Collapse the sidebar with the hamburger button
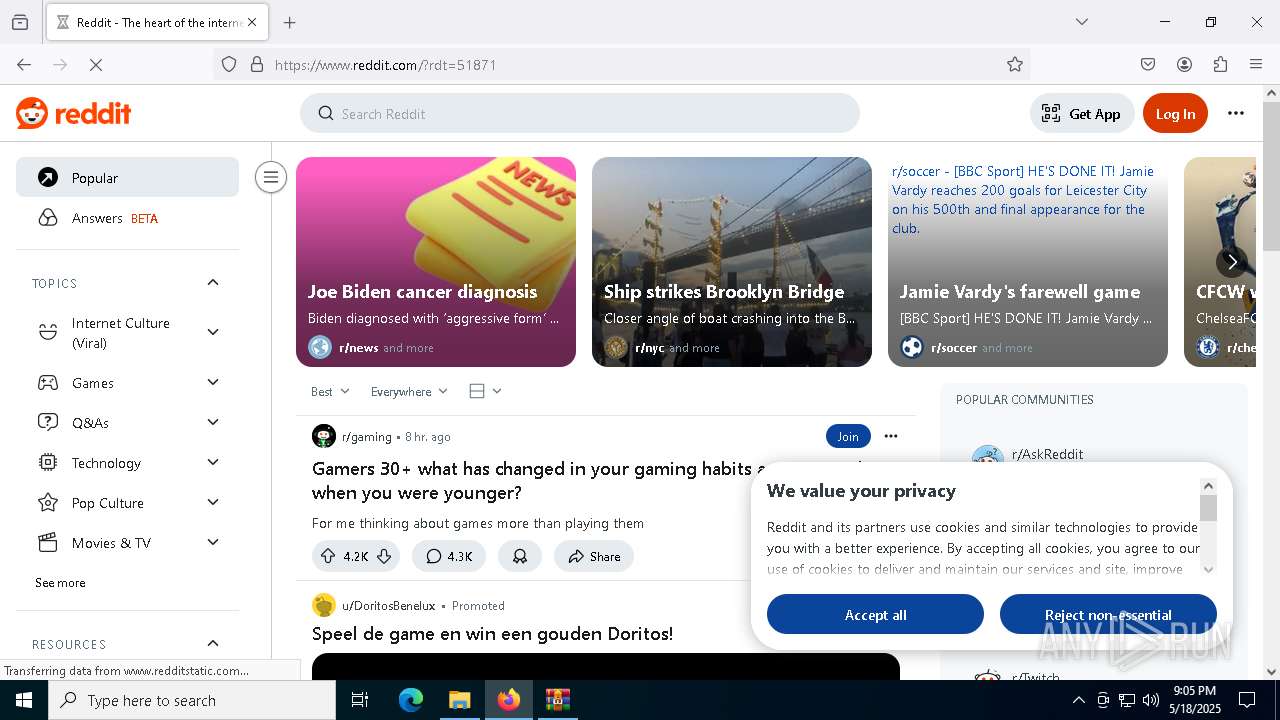Screen dimensions: 1280x720 (271, 177)
